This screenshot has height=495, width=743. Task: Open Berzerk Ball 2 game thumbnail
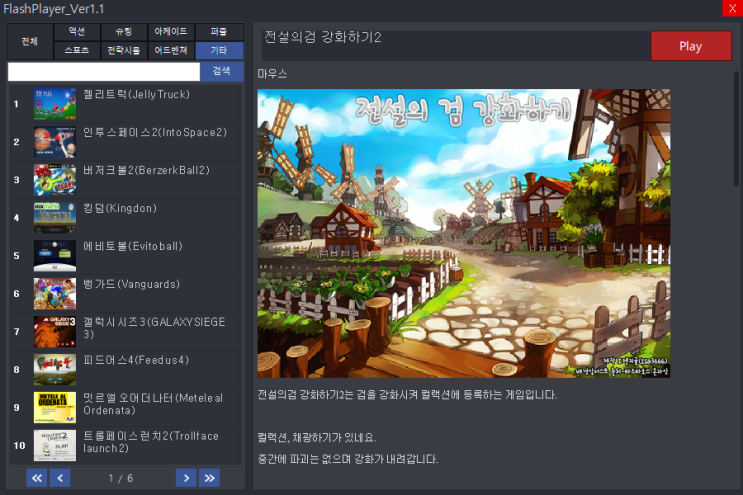[55, 180]
